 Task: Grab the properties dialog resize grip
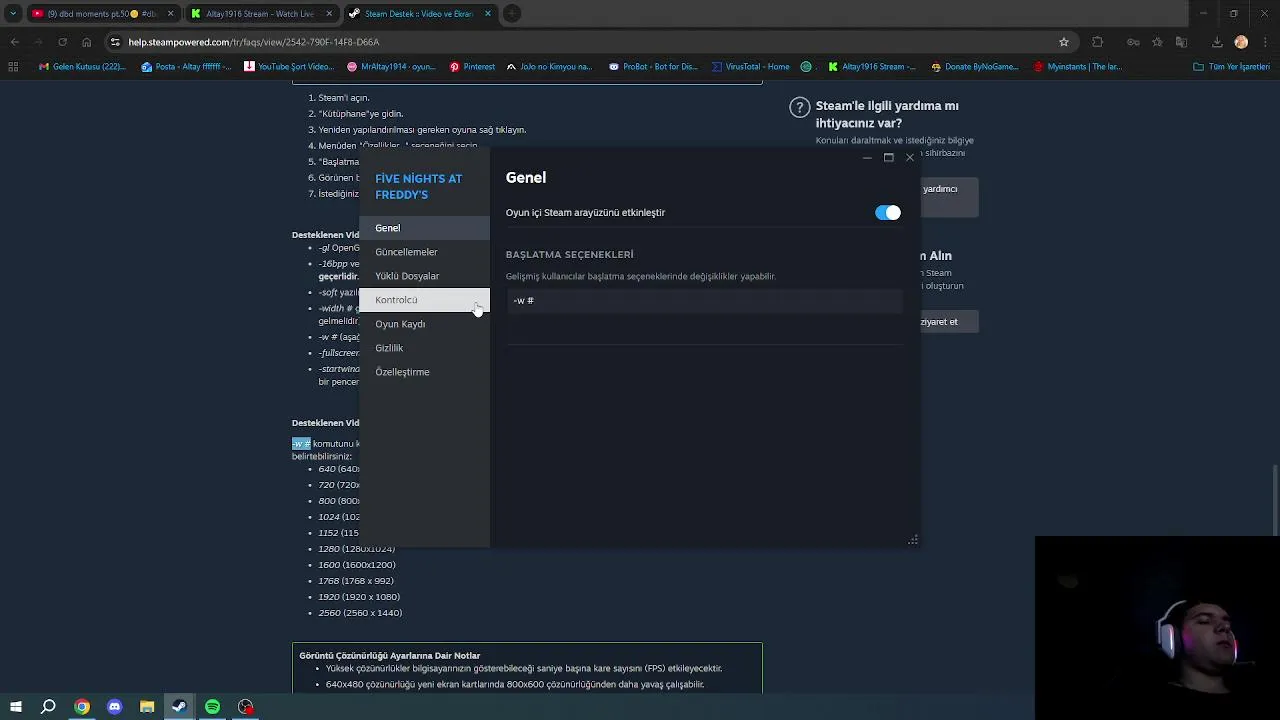pyautogui.click(x=913, y=540)
